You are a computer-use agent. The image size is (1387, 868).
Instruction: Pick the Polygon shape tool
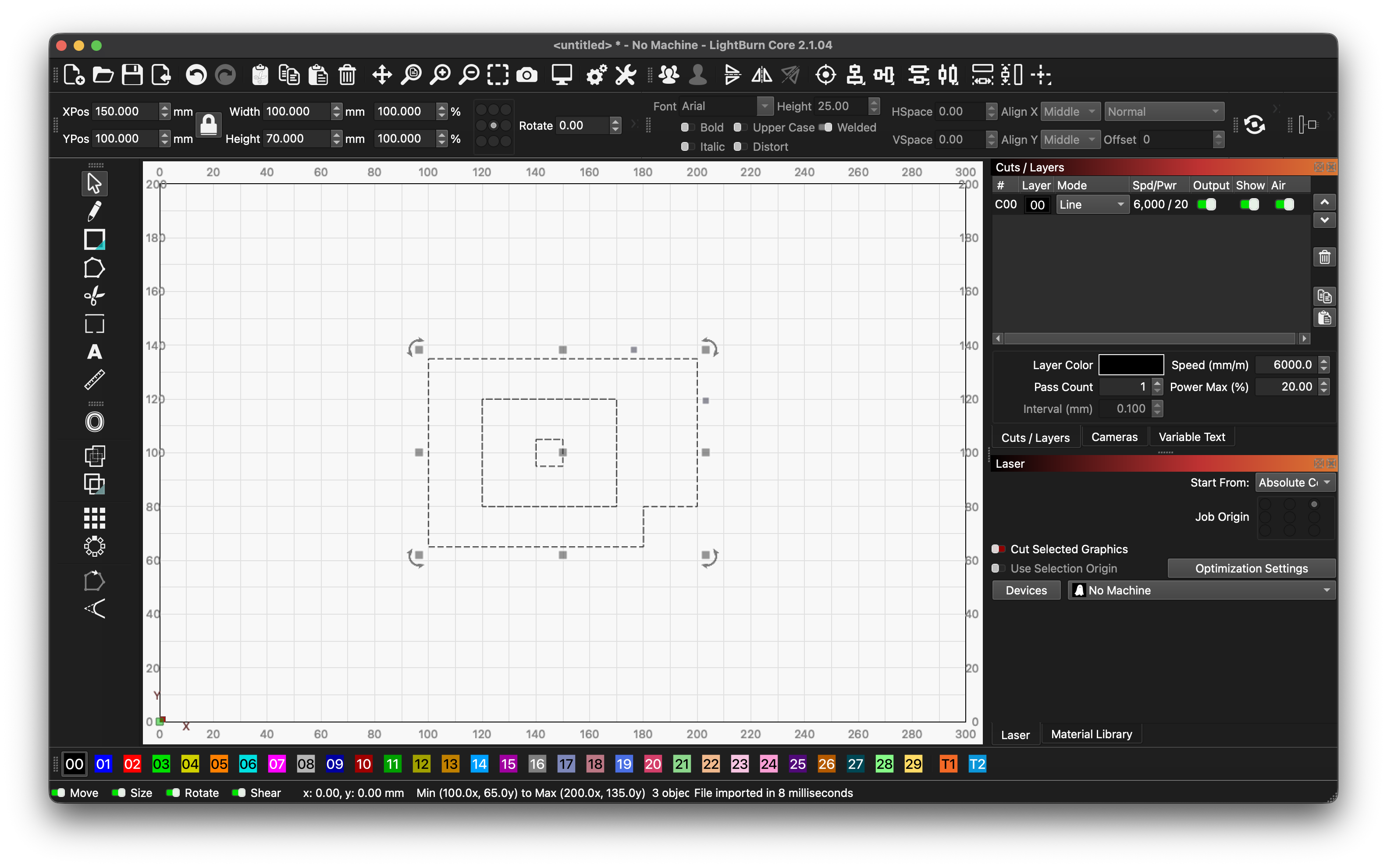94,268
